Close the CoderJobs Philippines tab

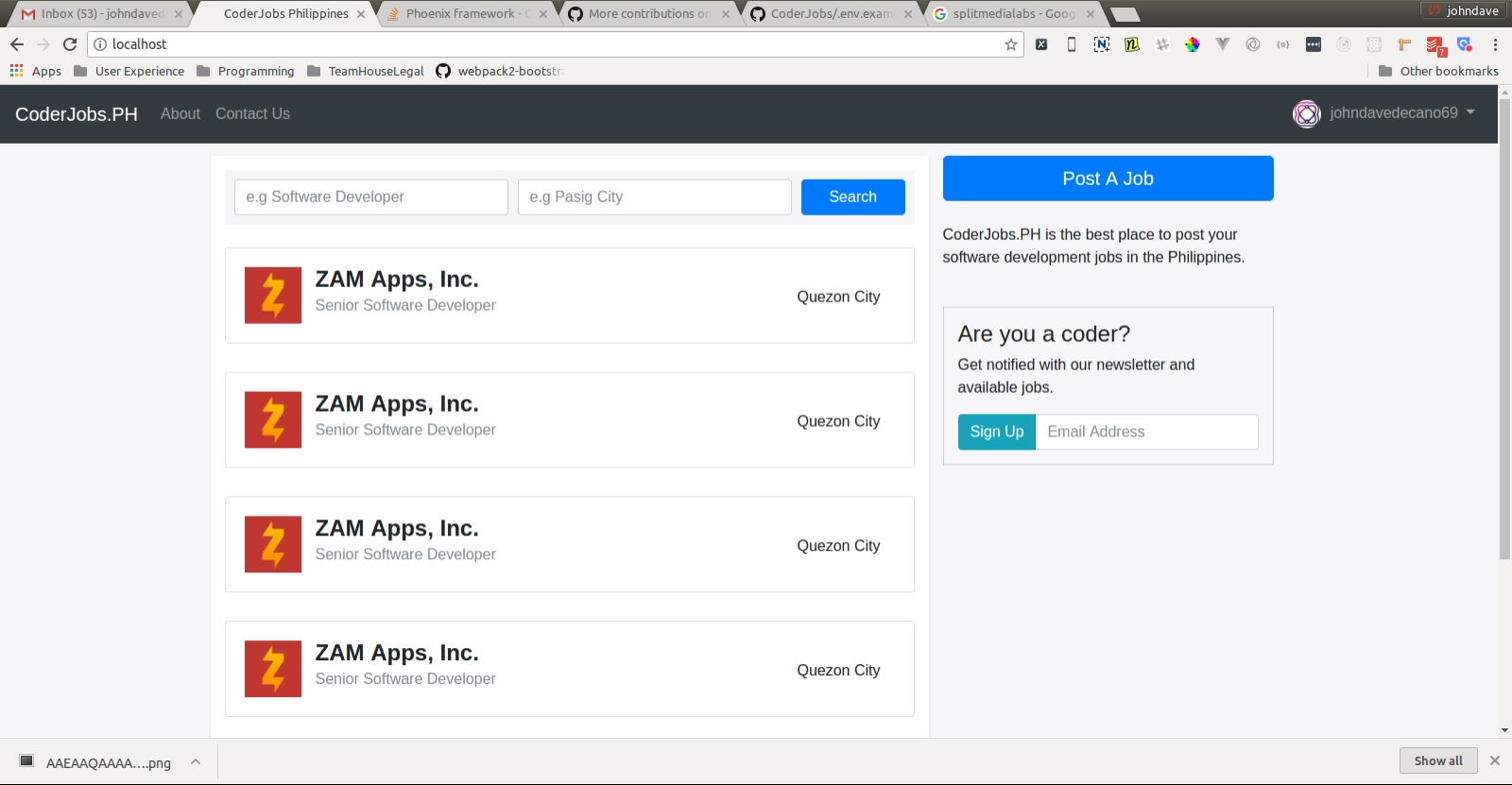(x=361, y=14)
